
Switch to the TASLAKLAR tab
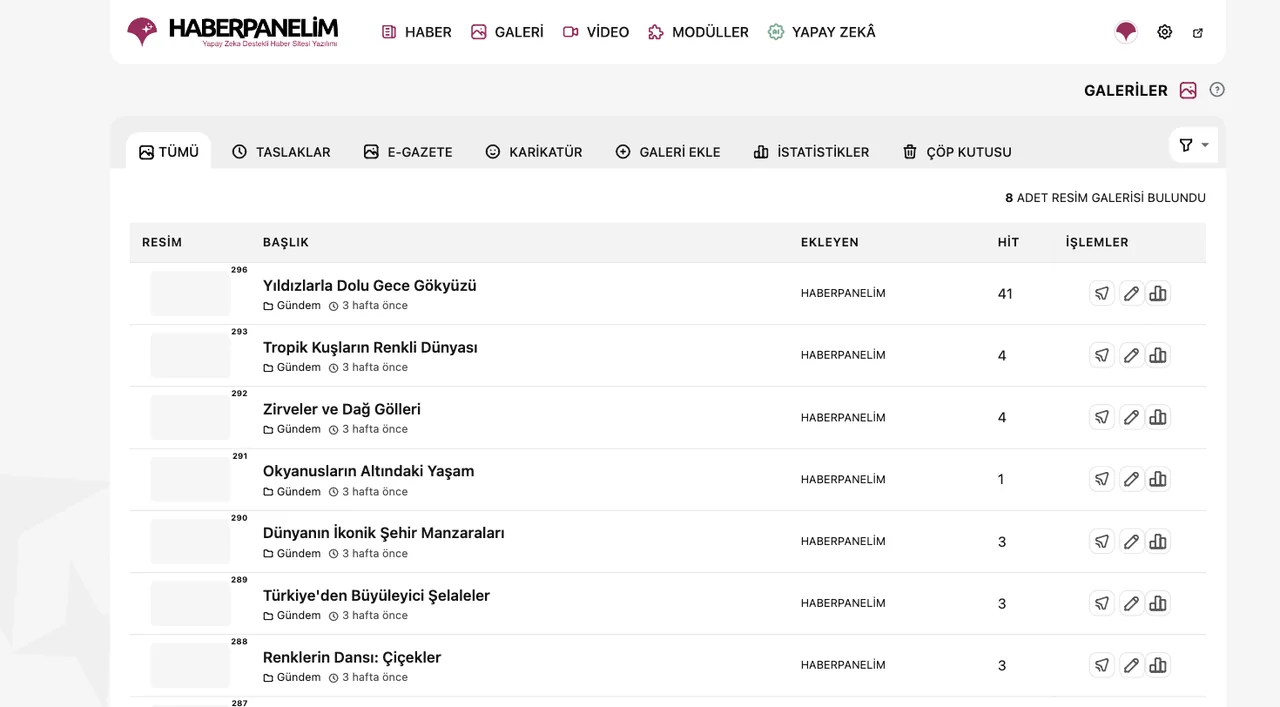point(281,152)
